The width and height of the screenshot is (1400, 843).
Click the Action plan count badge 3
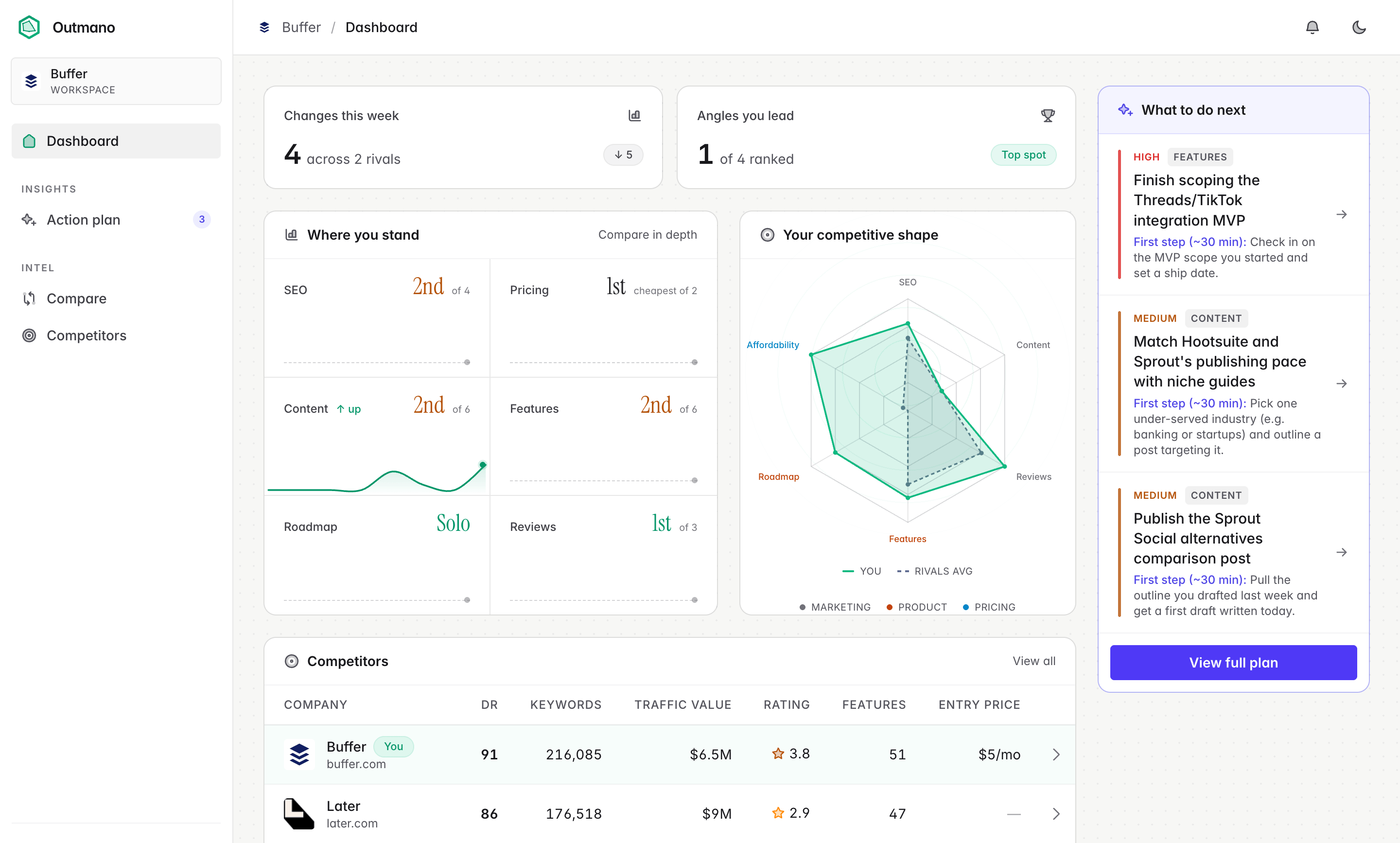pos(202,219)
